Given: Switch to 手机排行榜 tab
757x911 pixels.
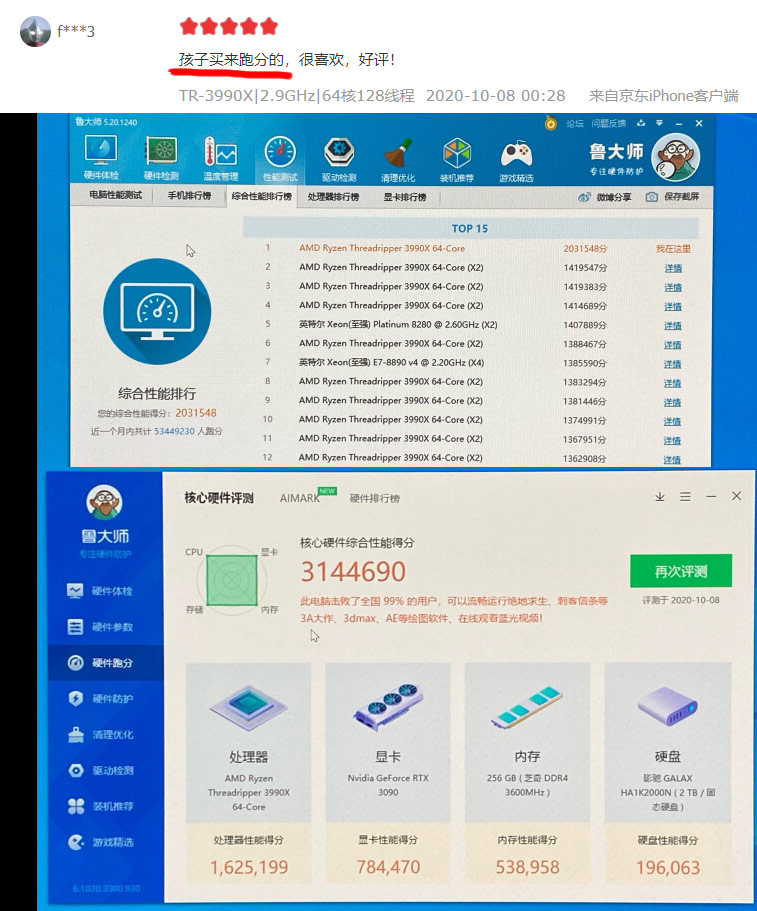Looking at the screenshot, I should point(189,196).
